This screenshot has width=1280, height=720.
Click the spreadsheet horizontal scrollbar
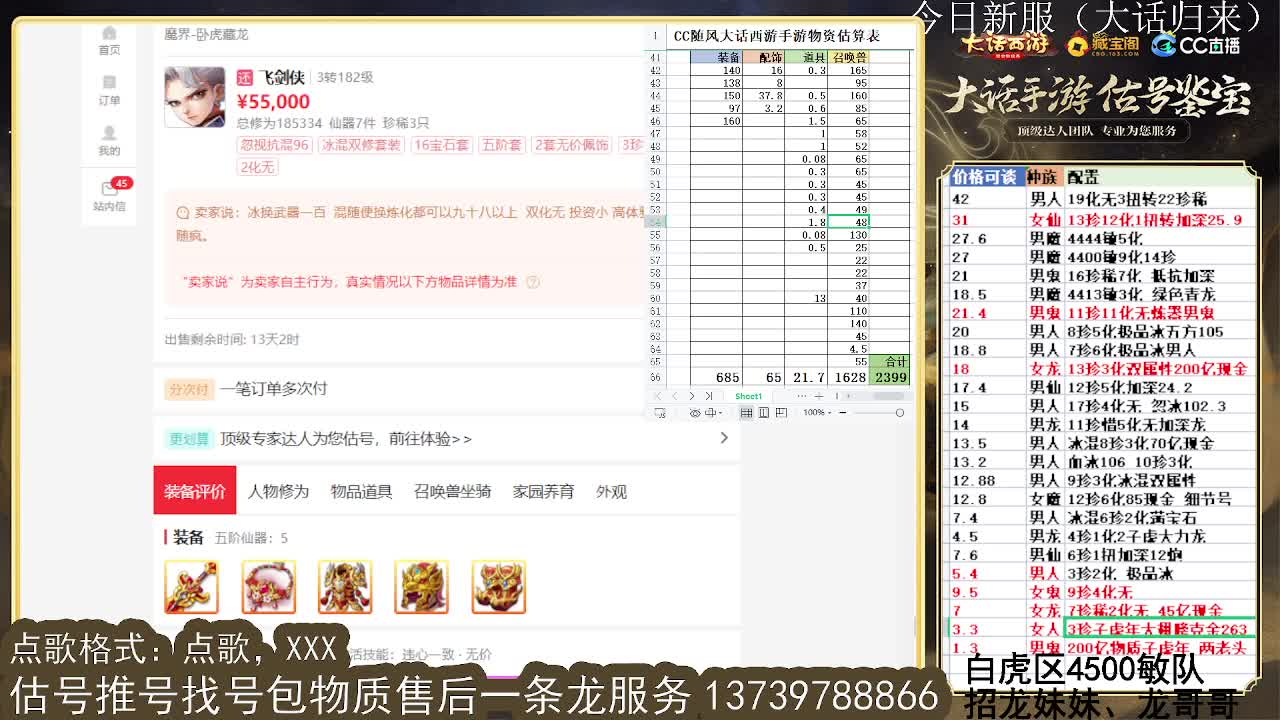[x=888, y=396]
